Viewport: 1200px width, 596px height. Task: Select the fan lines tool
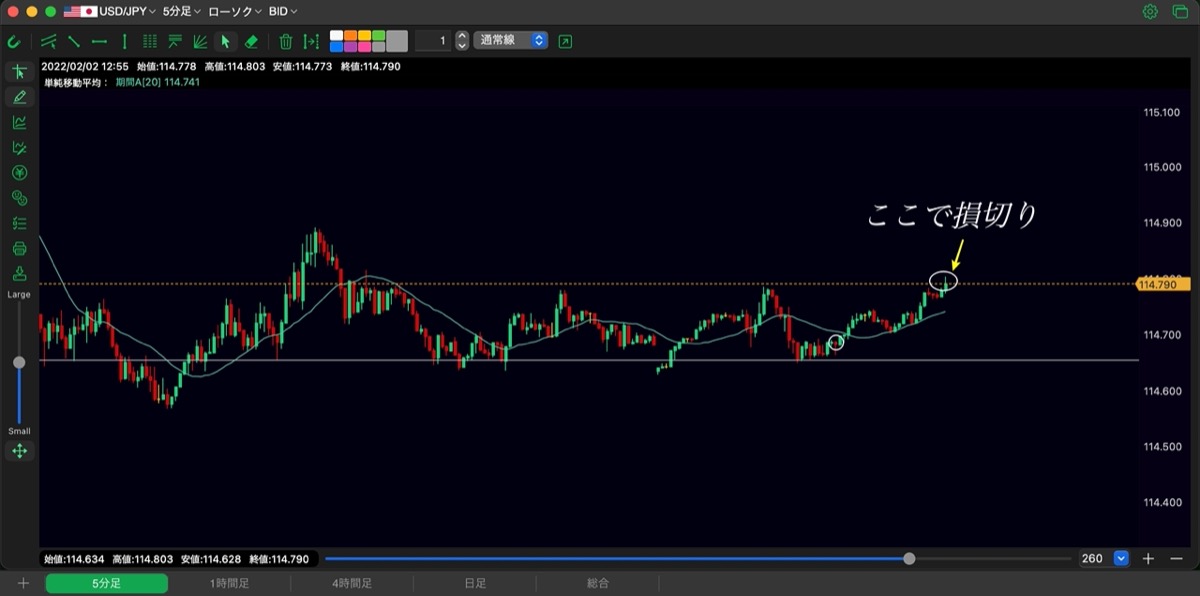coord(200,42)
